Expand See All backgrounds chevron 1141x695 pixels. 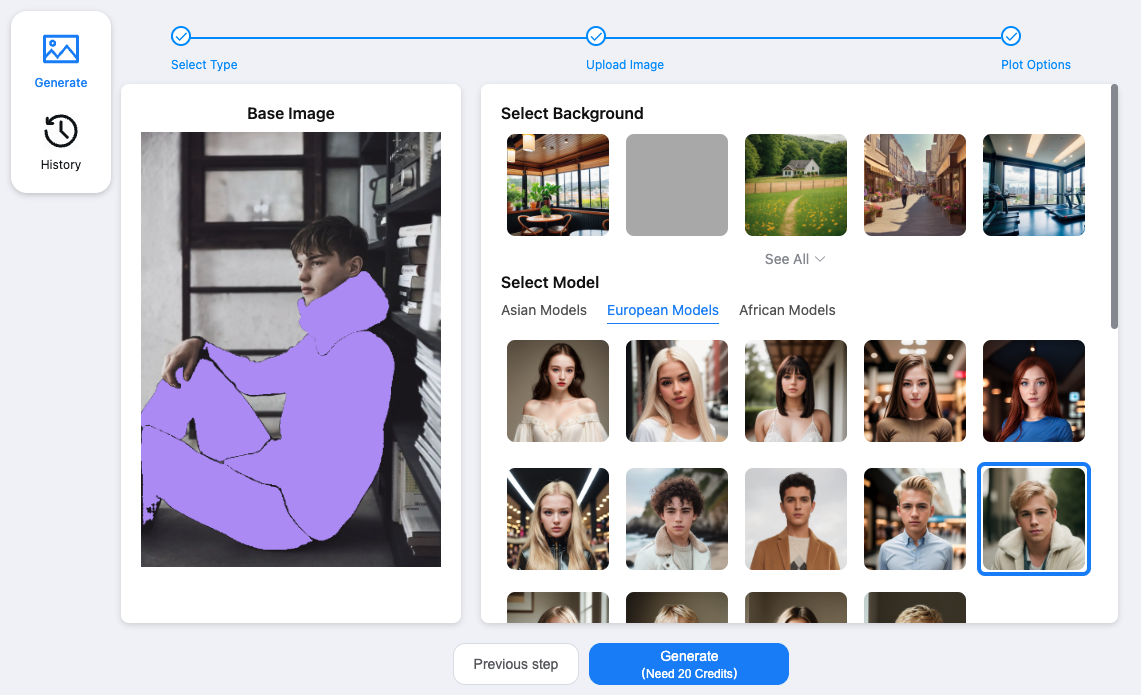820,259
